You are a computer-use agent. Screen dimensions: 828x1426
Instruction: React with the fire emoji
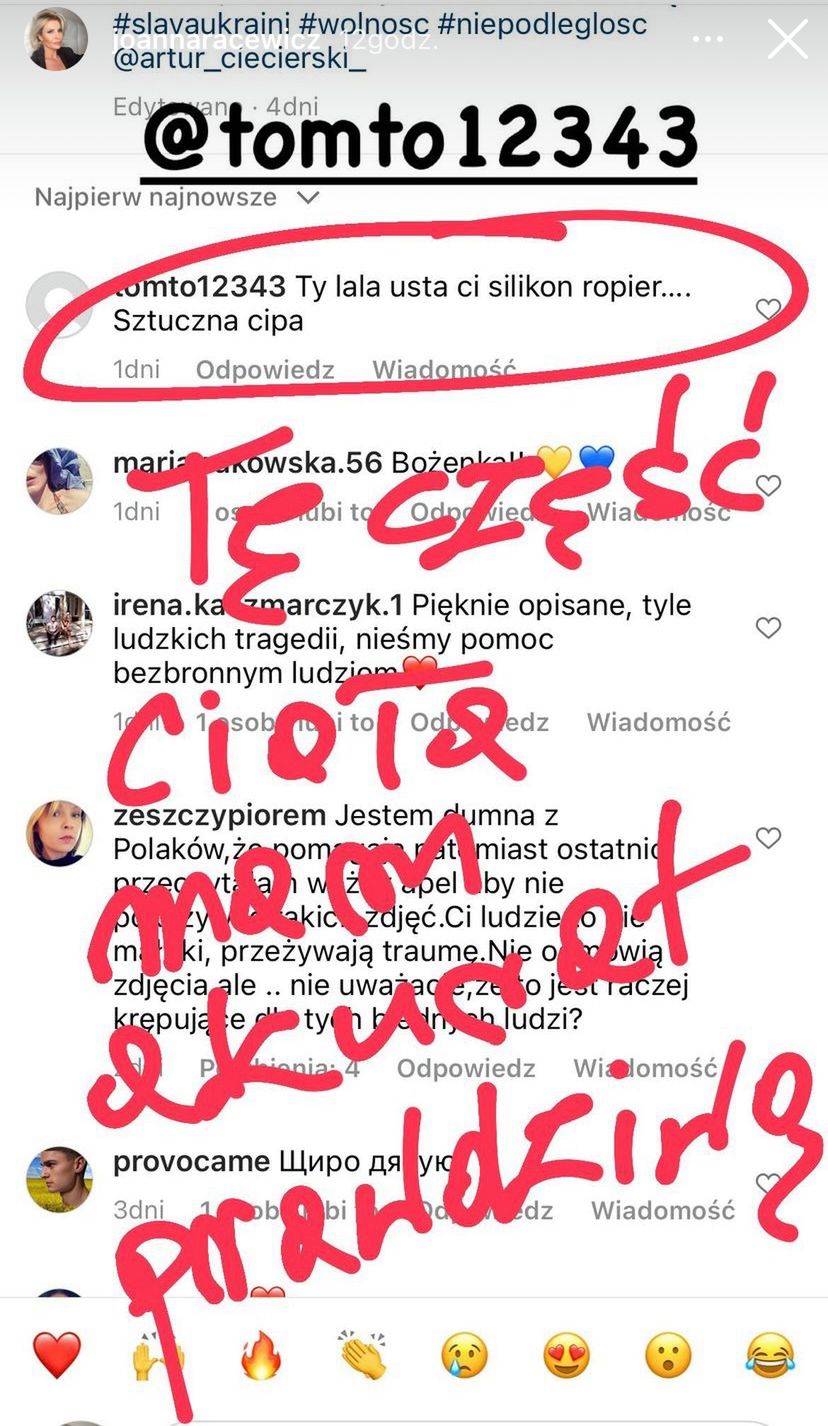point(261,1356)
